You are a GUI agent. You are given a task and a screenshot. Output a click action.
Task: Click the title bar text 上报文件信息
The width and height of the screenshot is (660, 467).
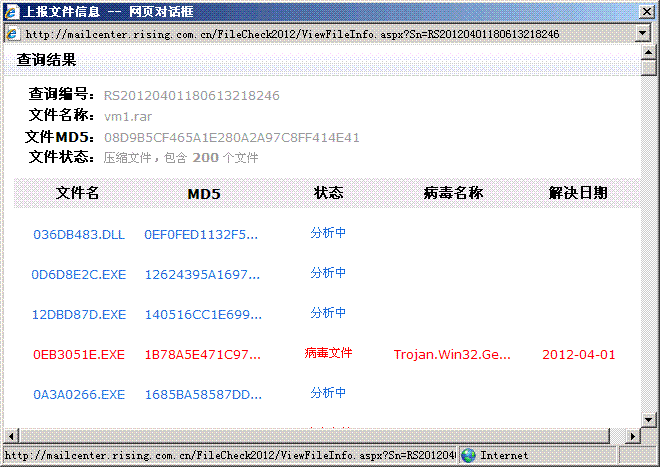coord(62,11)
